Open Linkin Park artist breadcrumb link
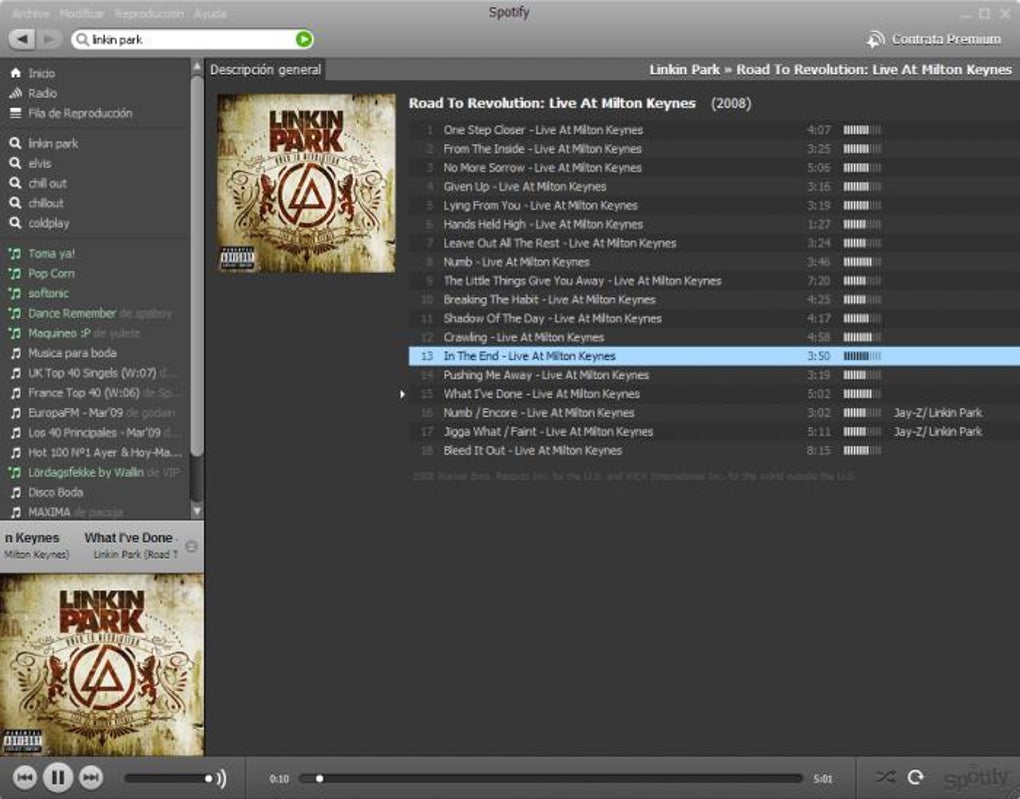 (684, 70)
